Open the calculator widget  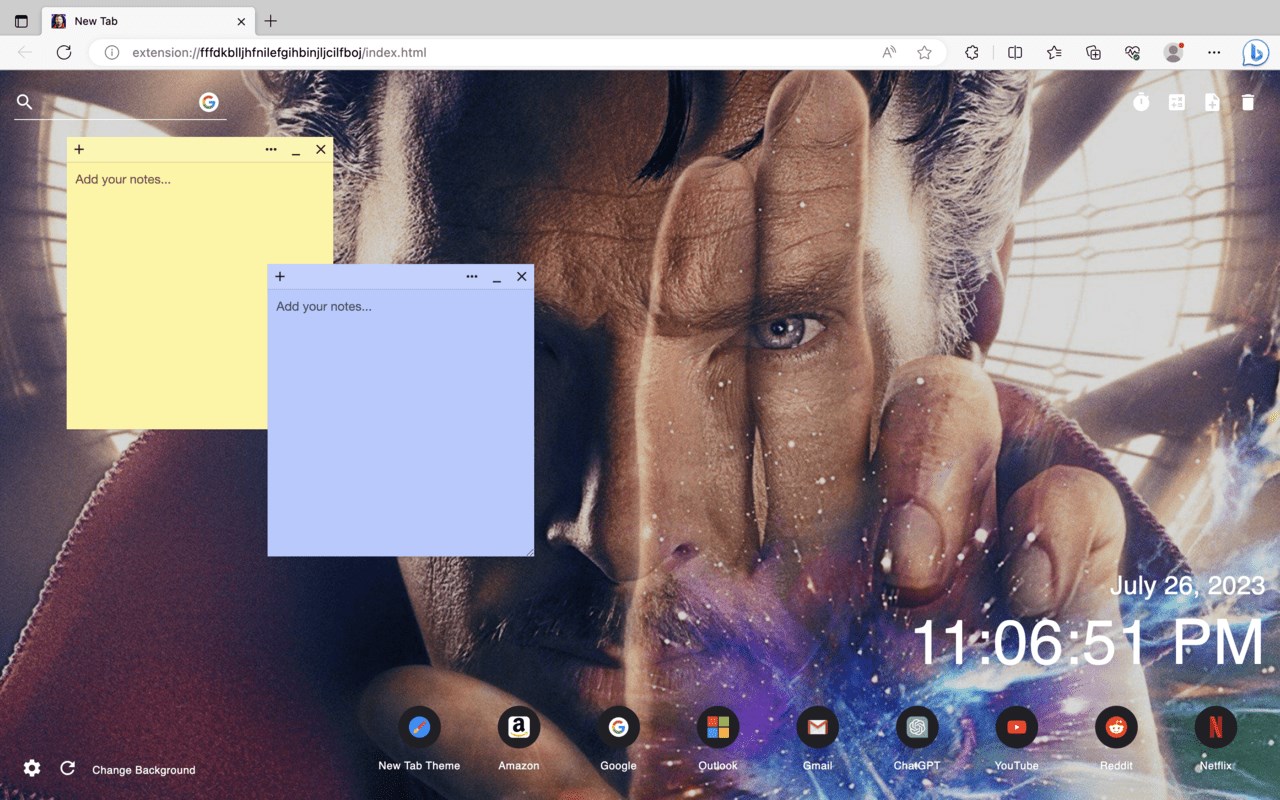tap(1177, 102)
